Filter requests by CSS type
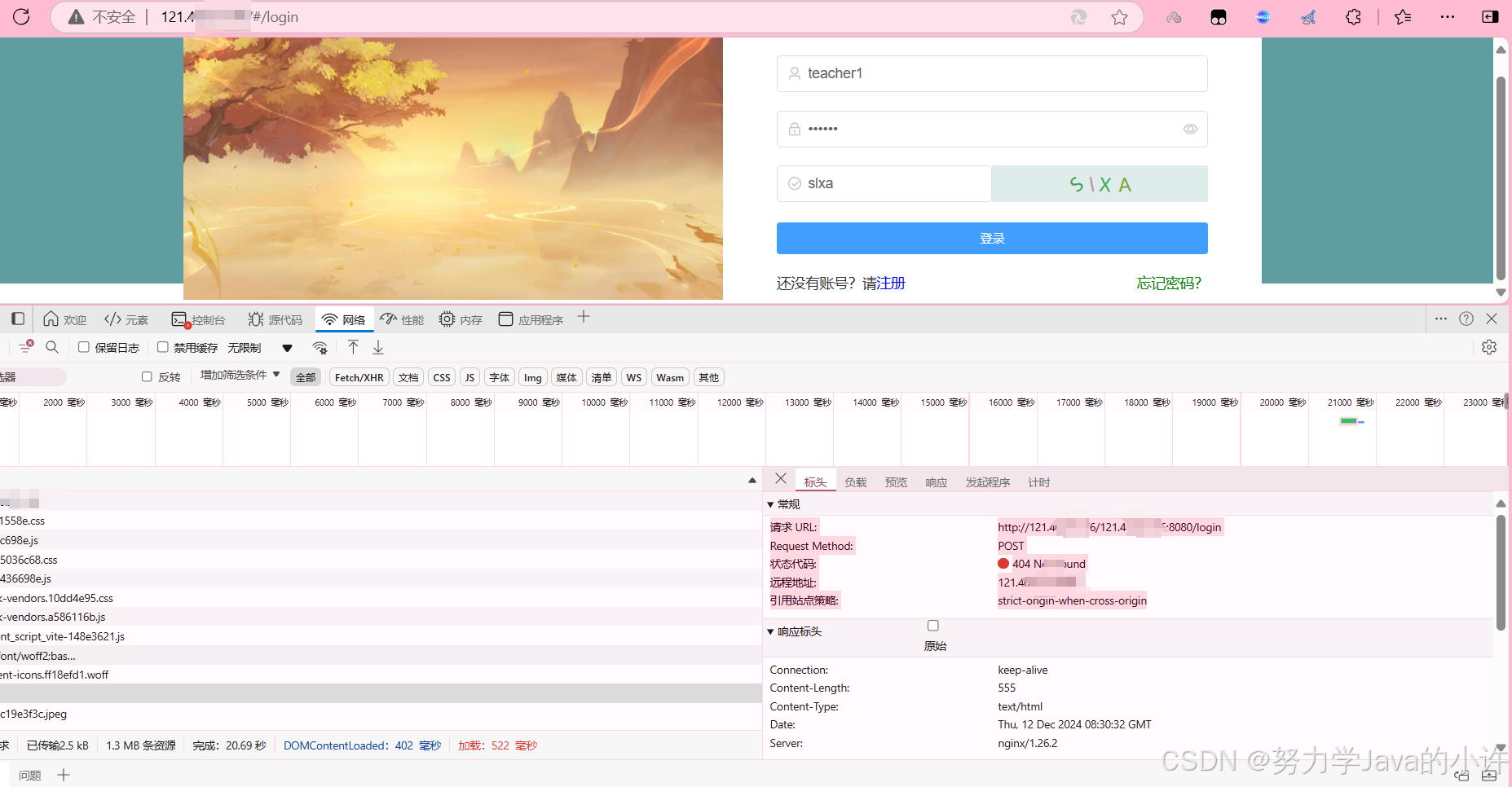This screenshot has height=787, width=1512. (442, 377)
